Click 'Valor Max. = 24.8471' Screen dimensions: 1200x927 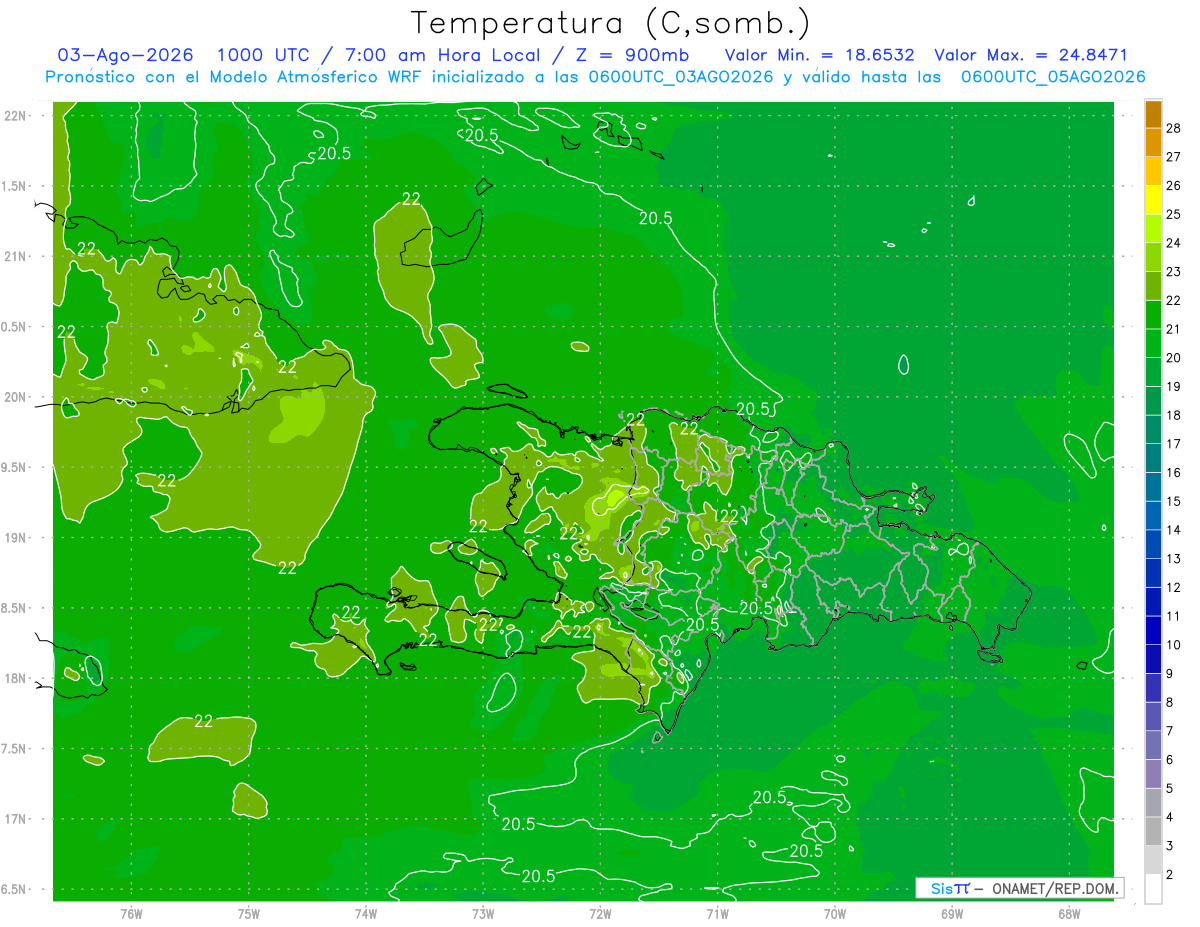tap(1030, 55)
